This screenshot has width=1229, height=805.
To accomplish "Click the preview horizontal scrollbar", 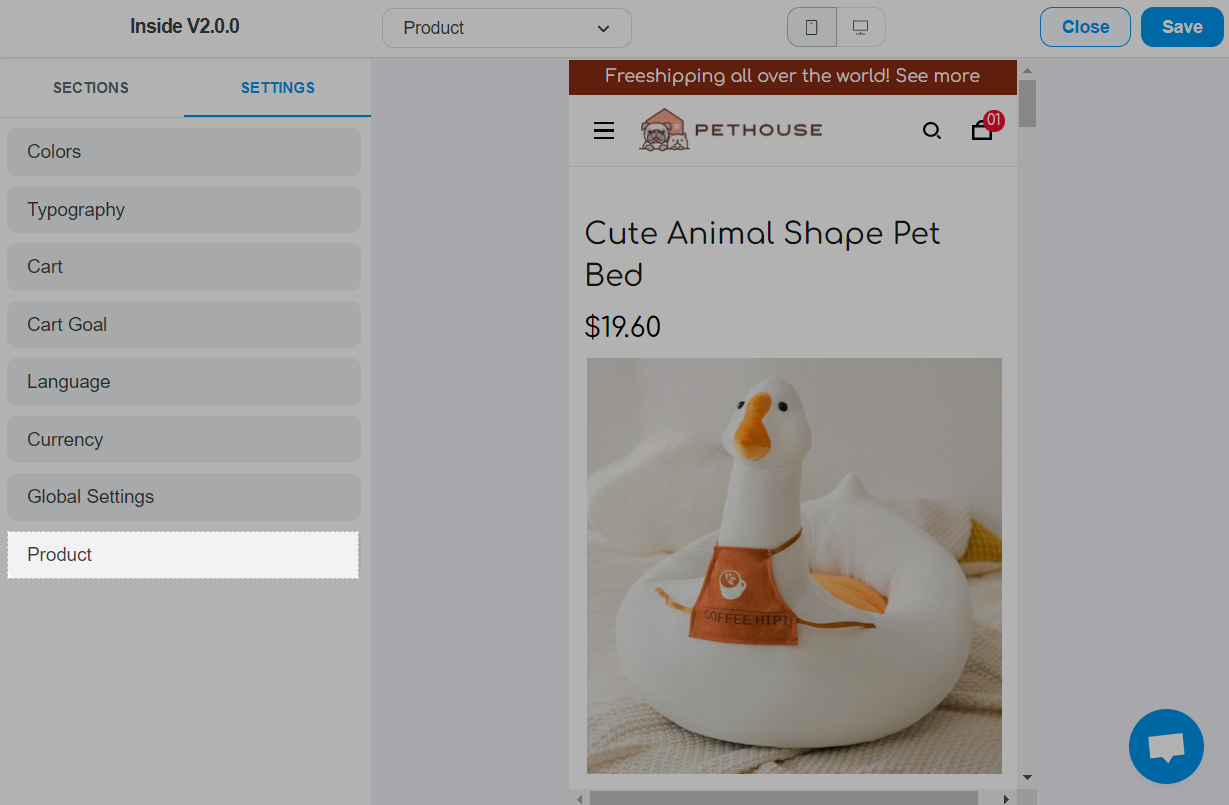I will (x=784, y=798).
